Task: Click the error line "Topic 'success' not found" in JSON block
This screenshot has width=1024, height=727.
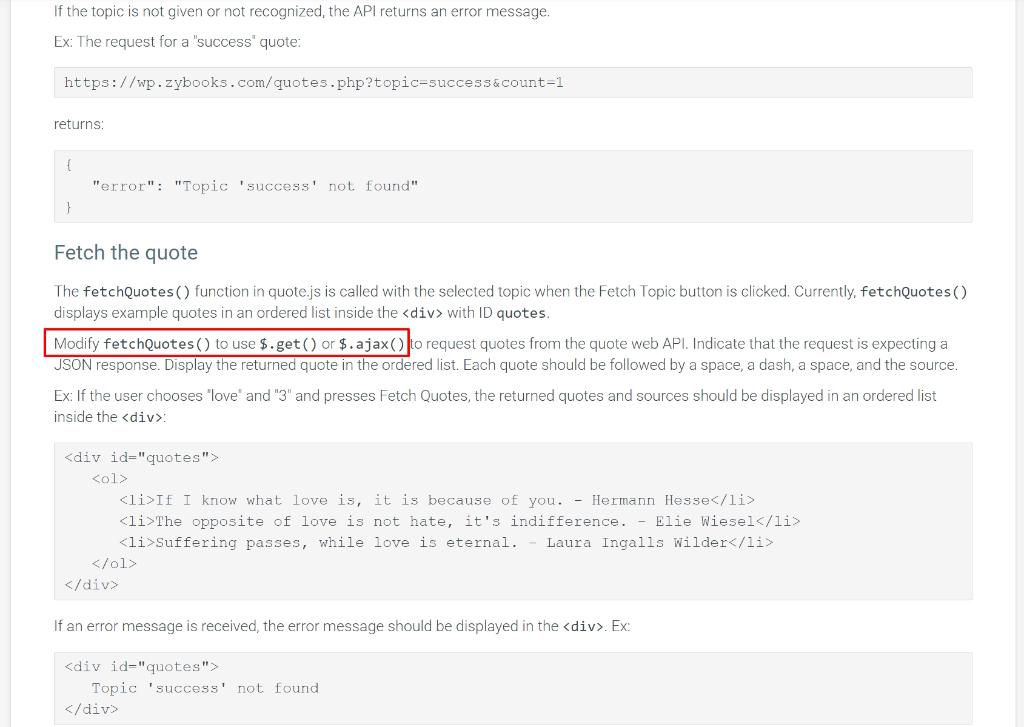Action: point(255,186)
